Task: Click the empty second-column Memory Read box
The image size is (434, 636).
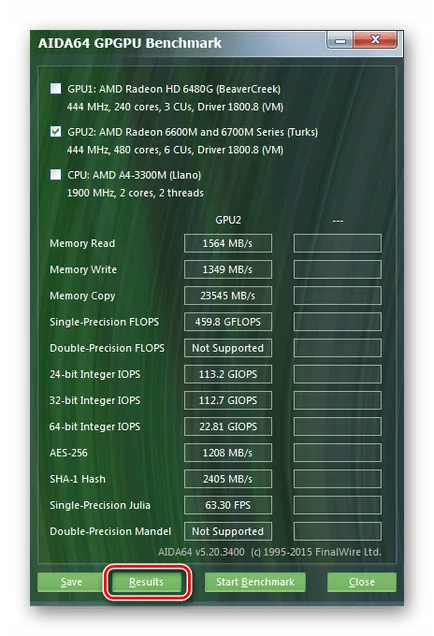Action: [337, 243]
